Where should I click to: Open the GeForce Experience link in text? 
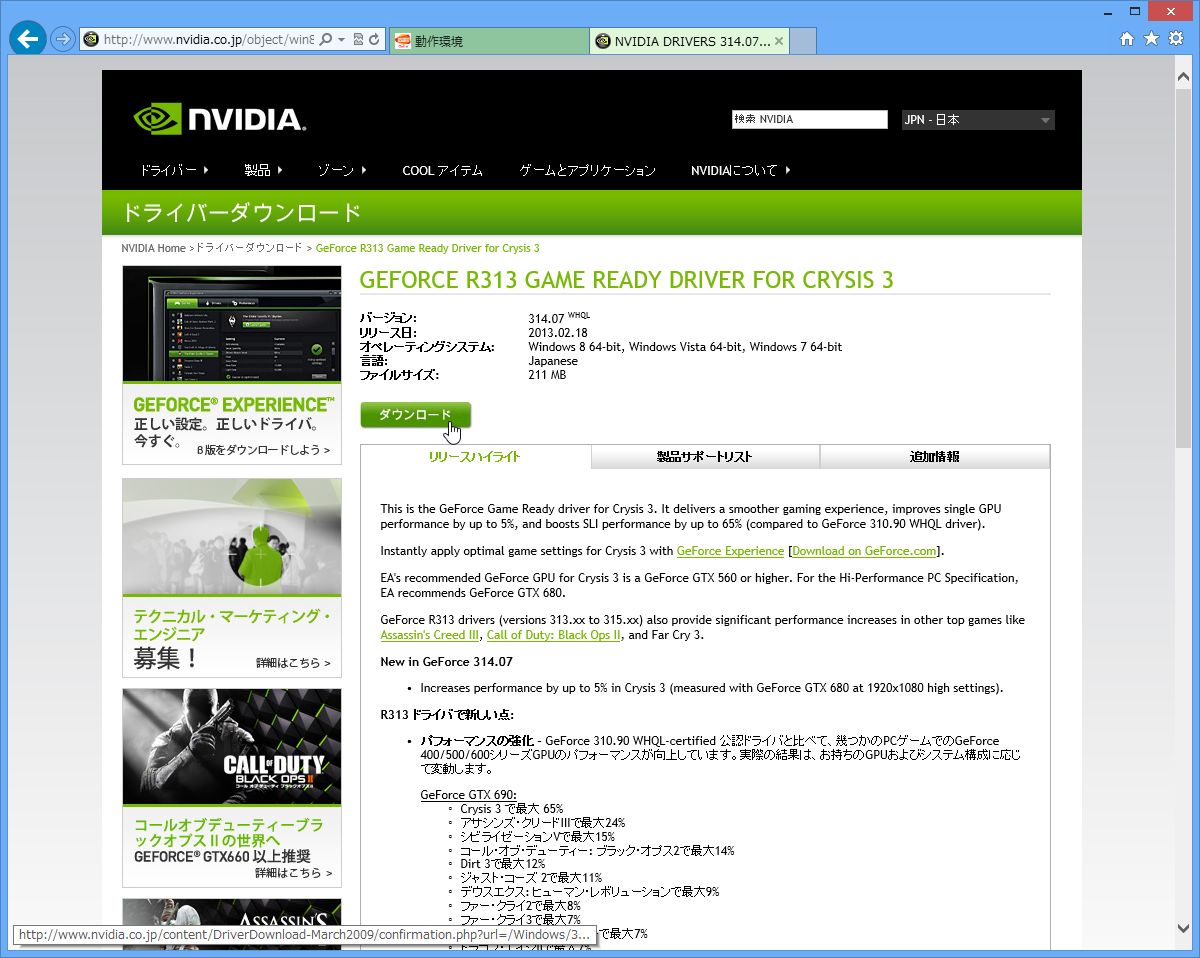point(730,551)
